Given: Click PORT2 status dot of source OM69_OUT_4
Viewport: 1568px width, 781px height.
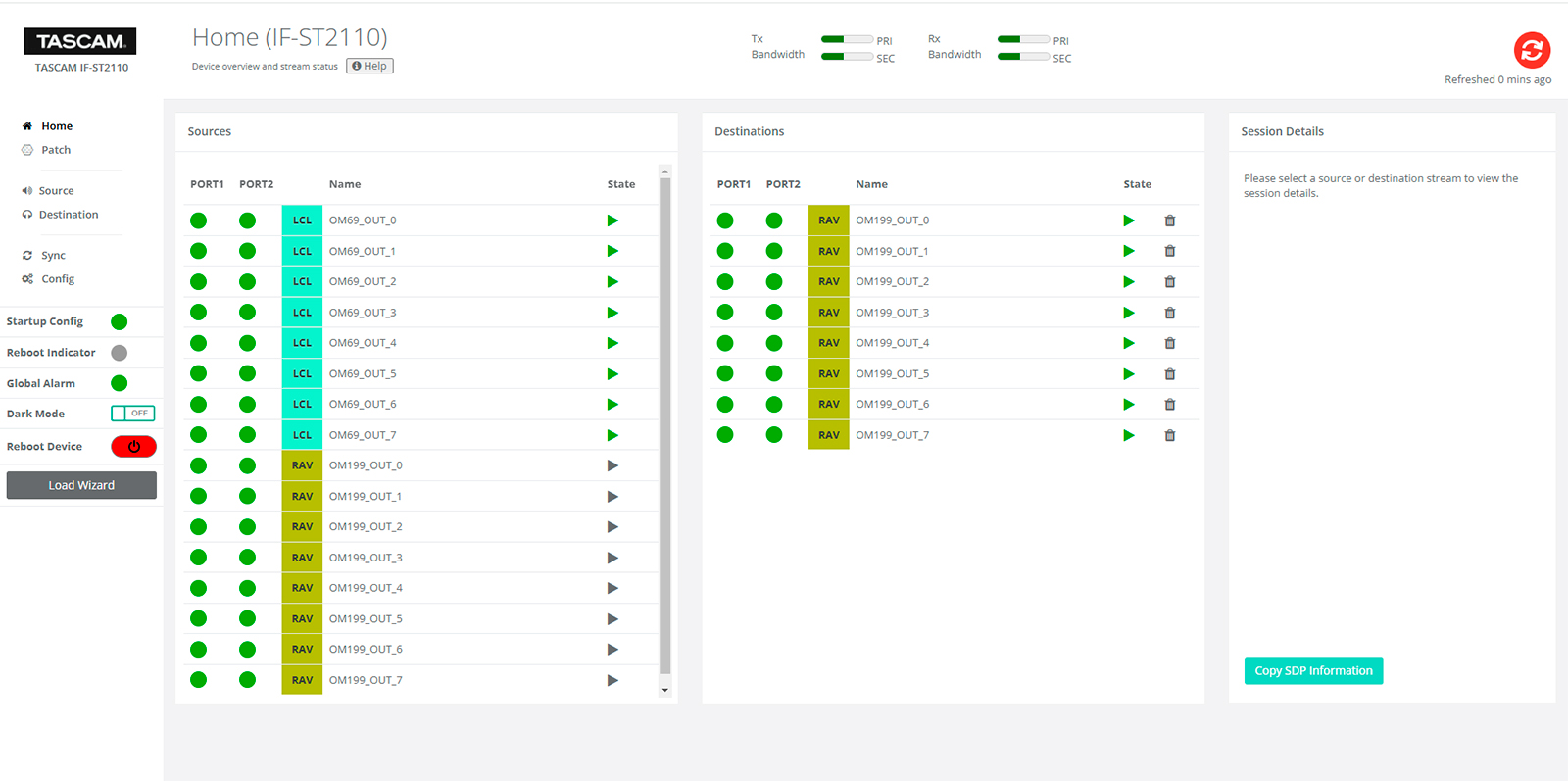Looking at the screenshot, I should point(247,343).
